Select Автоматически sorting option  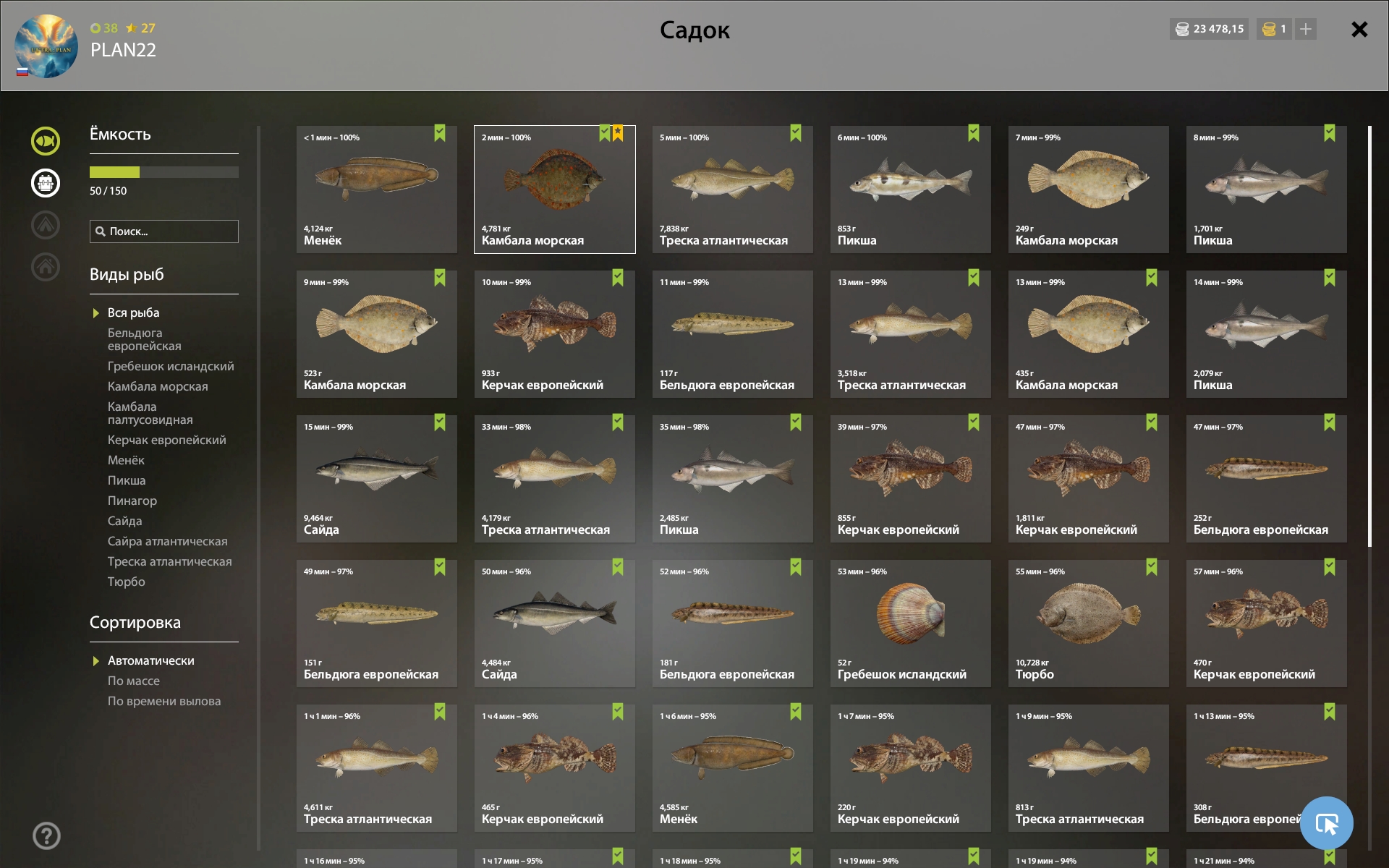[150, 660]
